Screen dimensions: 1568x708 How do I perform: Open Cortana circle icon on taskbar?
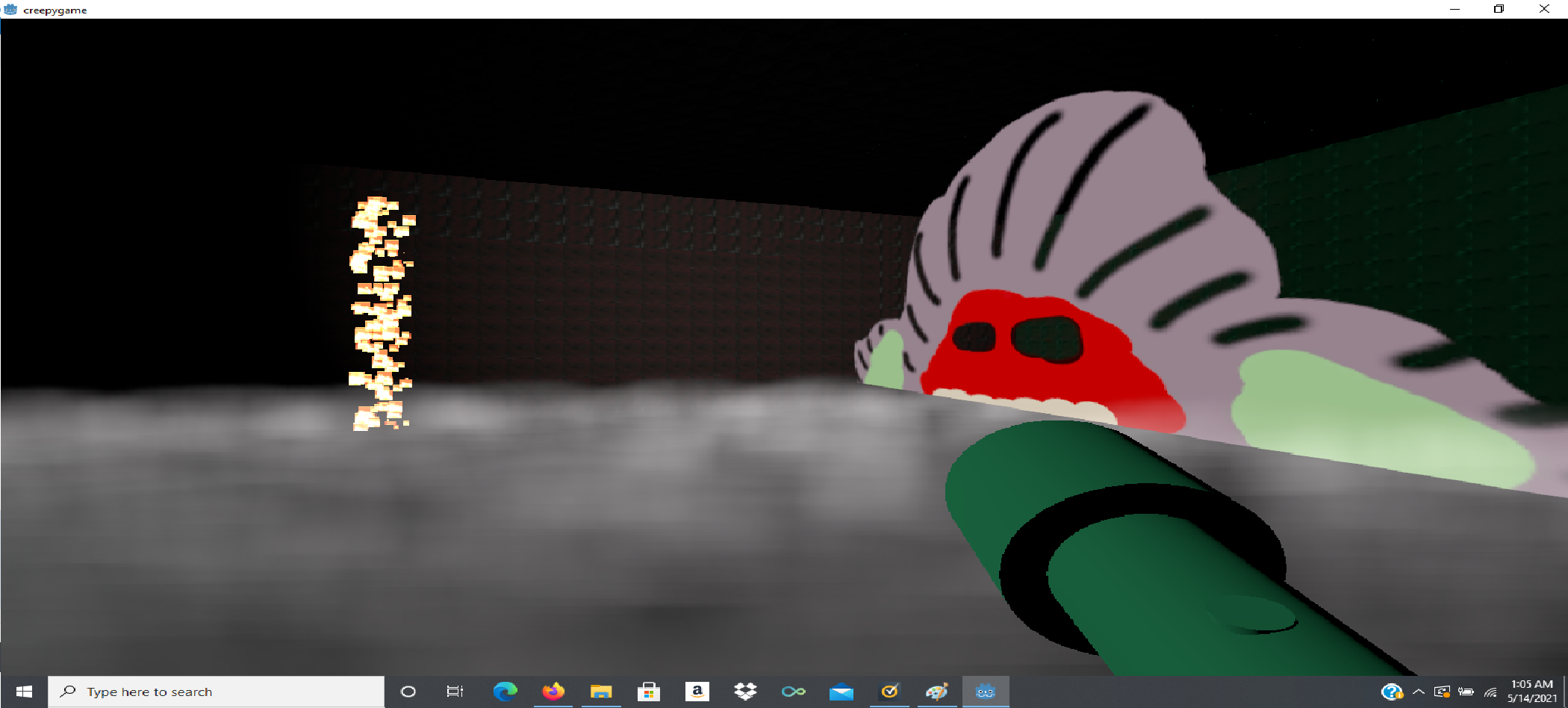point(408,692)
